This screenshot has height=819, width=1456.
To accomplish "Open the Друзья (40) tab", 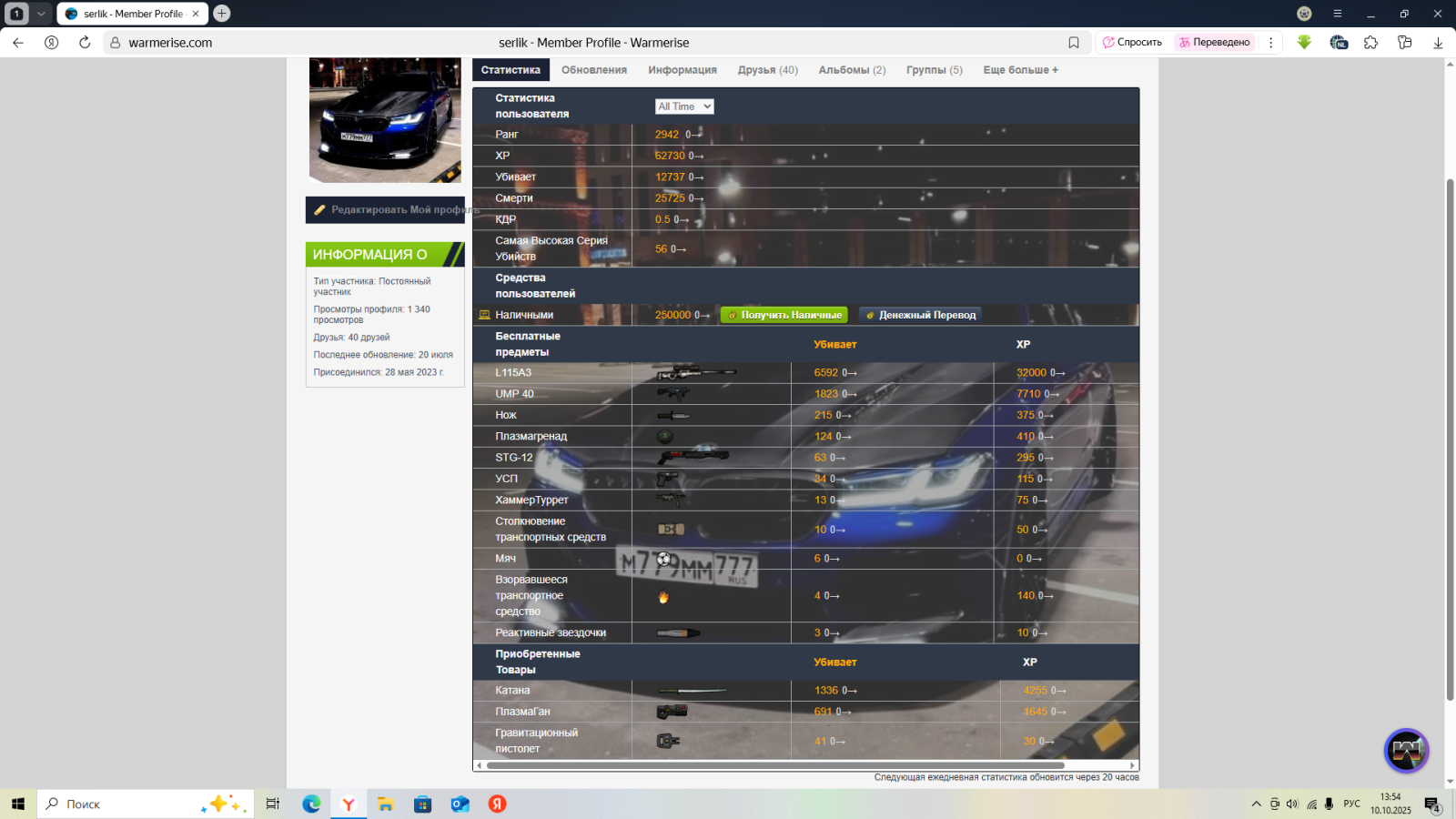I will click(767, 70).
